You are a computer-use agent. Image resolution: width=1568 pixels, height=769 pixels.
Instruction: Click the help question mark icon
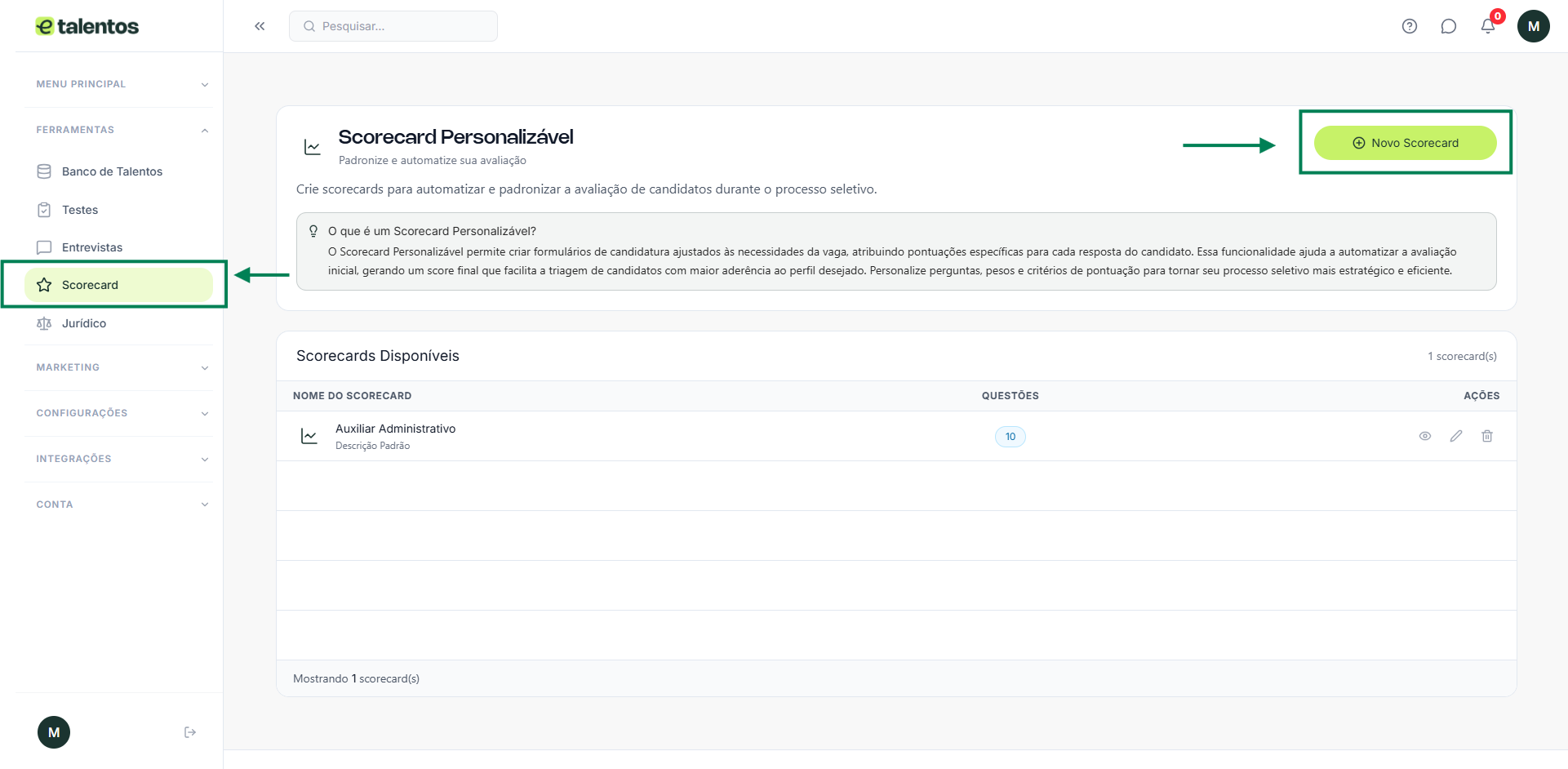1410,26
